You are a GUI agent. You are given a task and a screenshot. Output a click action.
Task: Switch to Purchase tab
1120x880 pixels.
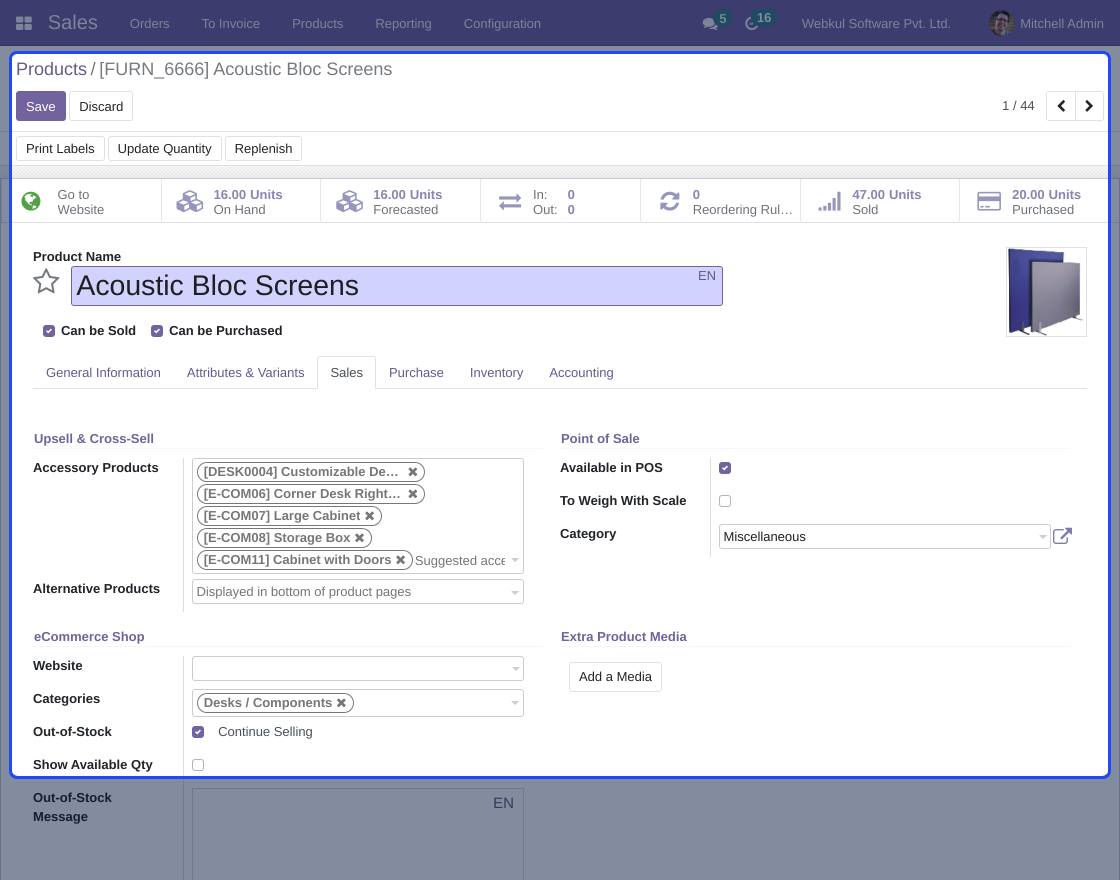pos(416,373)
